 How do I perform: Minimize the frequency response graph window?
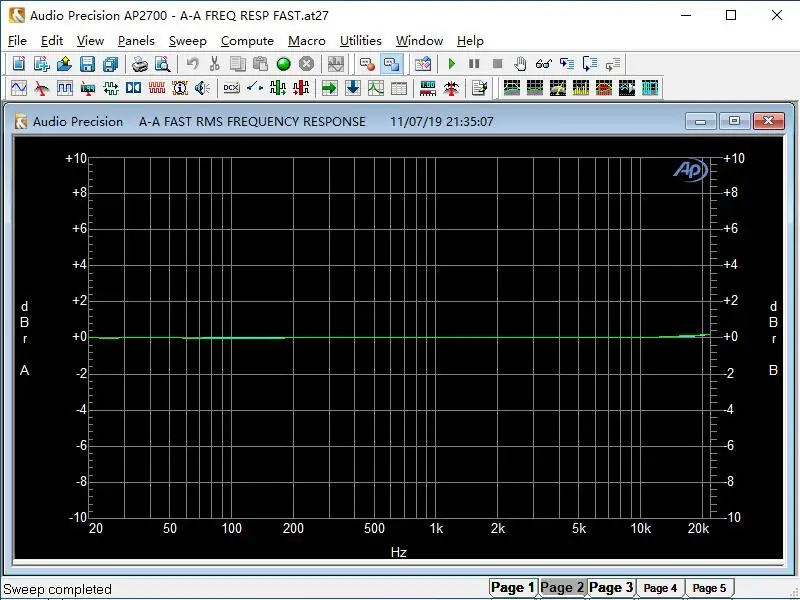701,121
